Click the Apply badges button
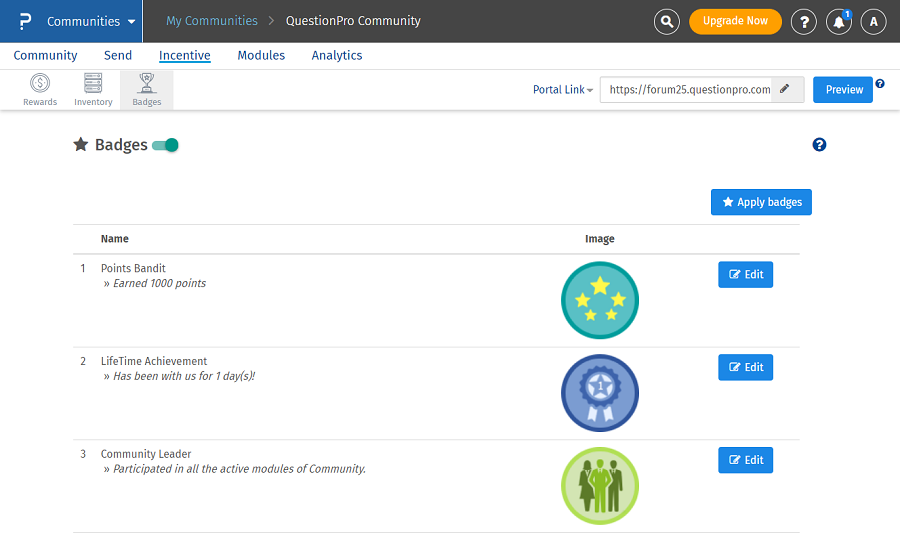Image resolution: width=900 pixels, height=535 pixels. click(x=761, y=202)
